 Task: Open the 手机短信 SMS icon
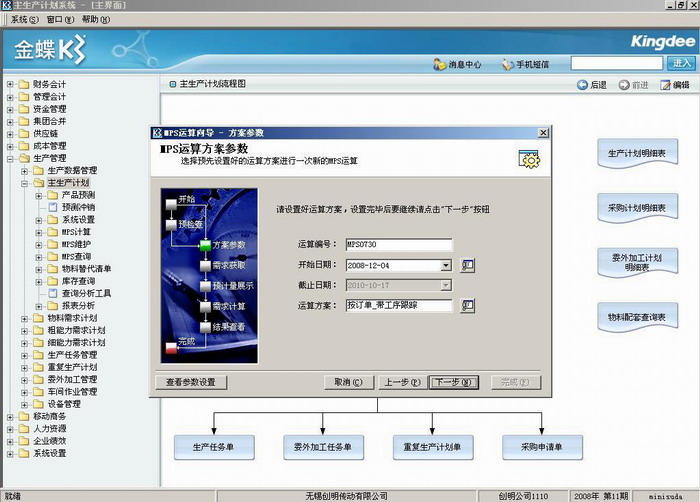pyautogui.click(x=507, y=64)
